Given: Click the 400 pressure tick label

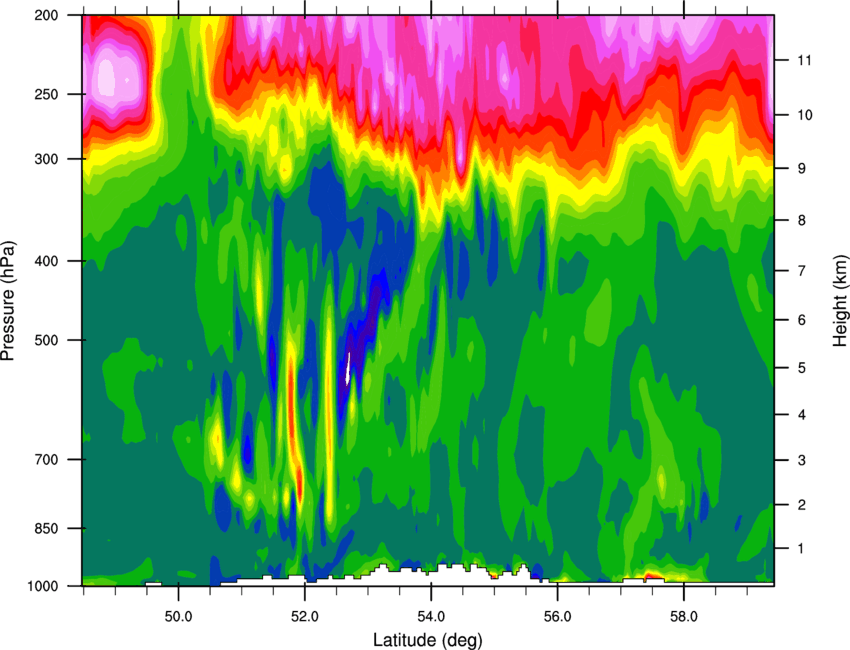Looking at the screenshot, I should point(46,261).
